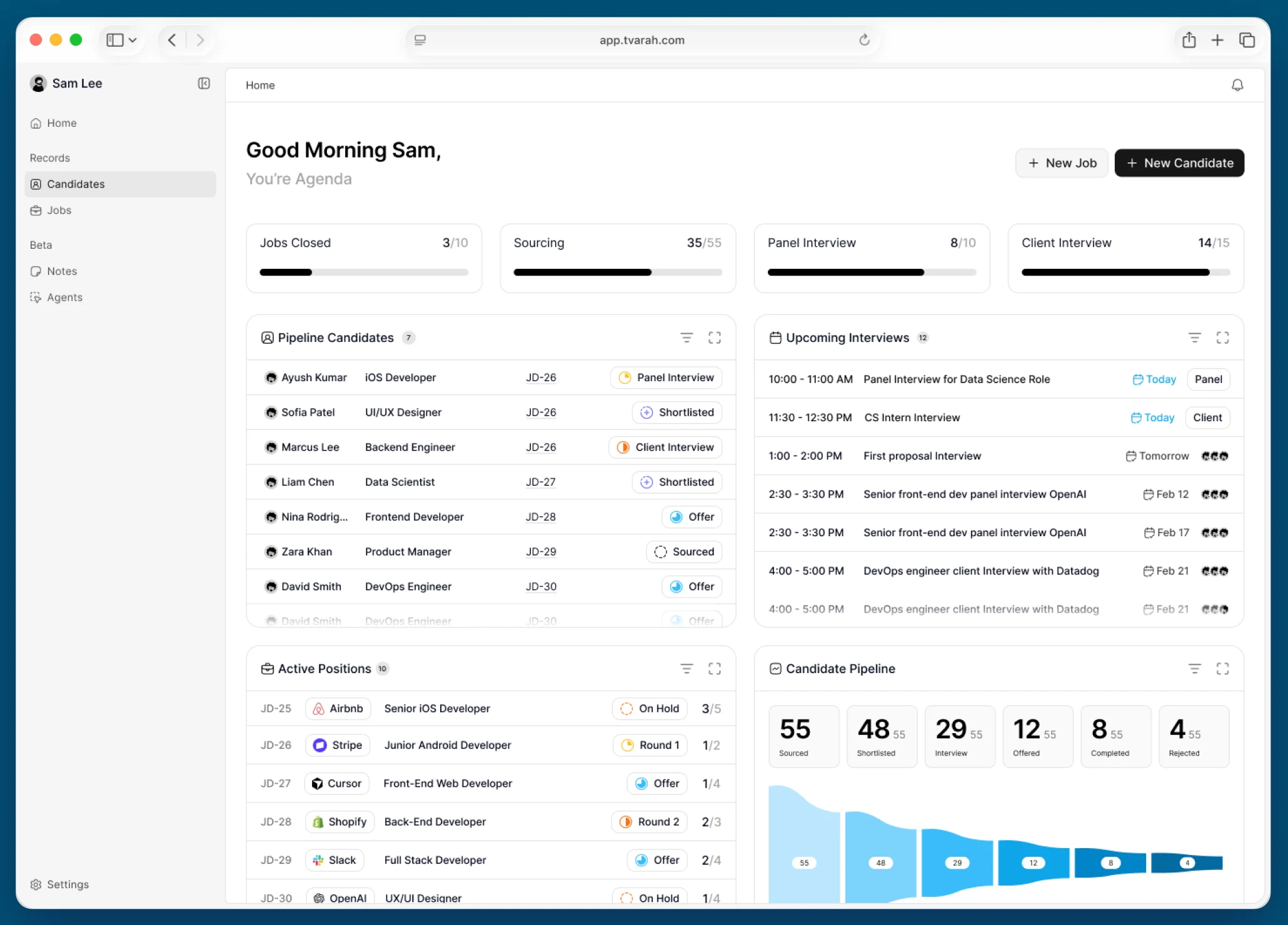Go back in browser history
Viewport: 1288px width, 925px height.
coord(172,40)
